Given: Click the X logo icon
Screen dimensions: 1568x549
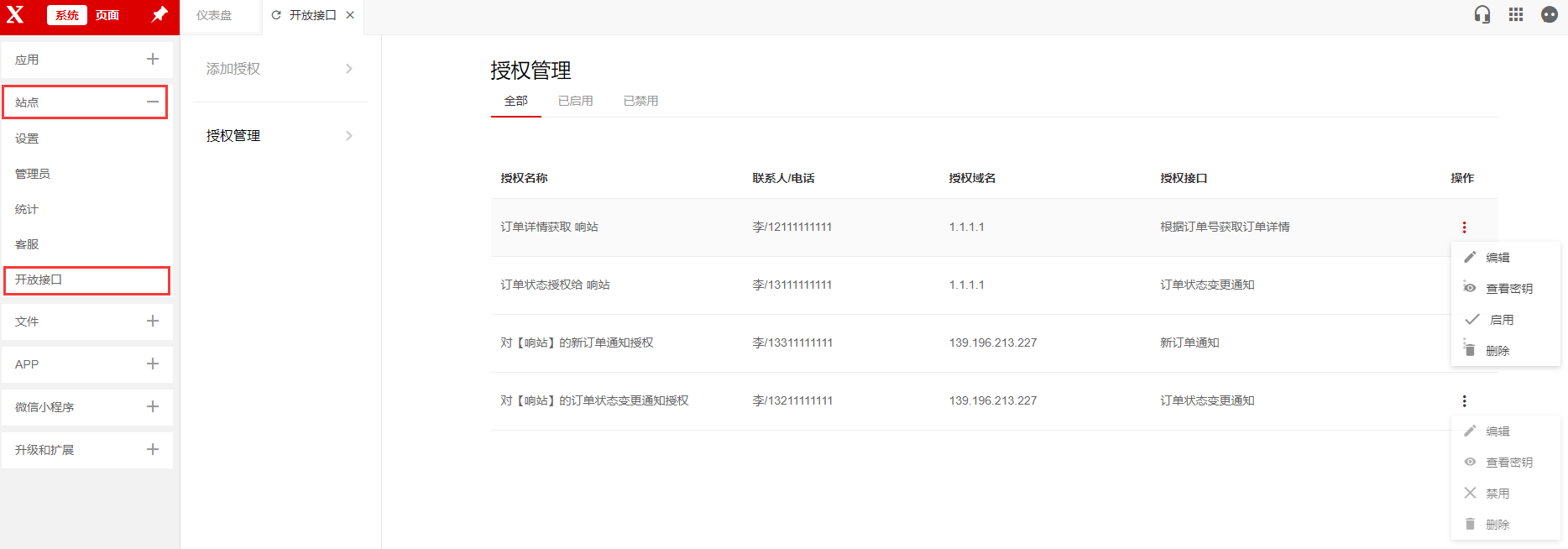Looking at the screenshot, I should click(x=16, y=15).
